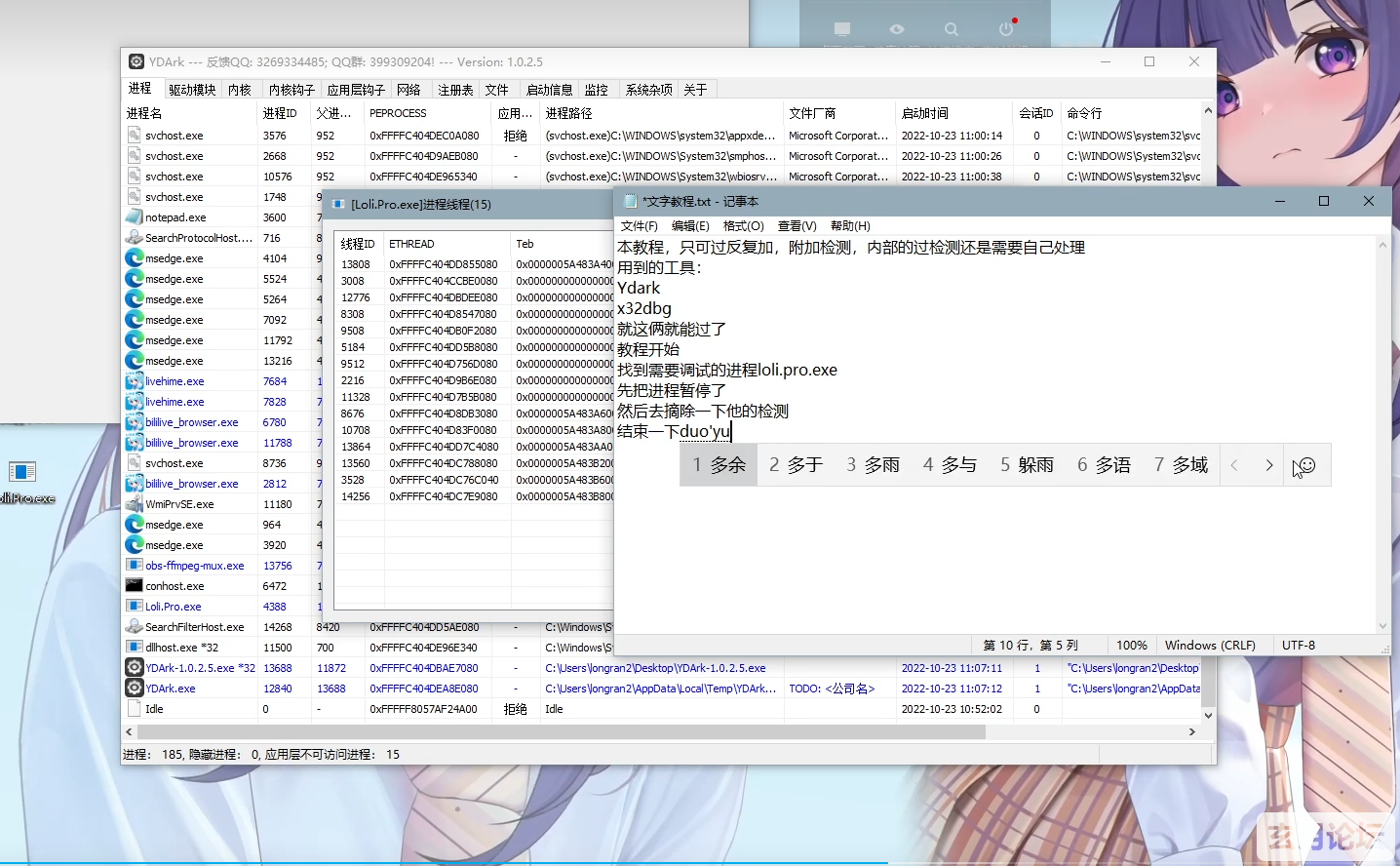
Task: Click the power icon in top overlay
Action: coord(1006,28)
